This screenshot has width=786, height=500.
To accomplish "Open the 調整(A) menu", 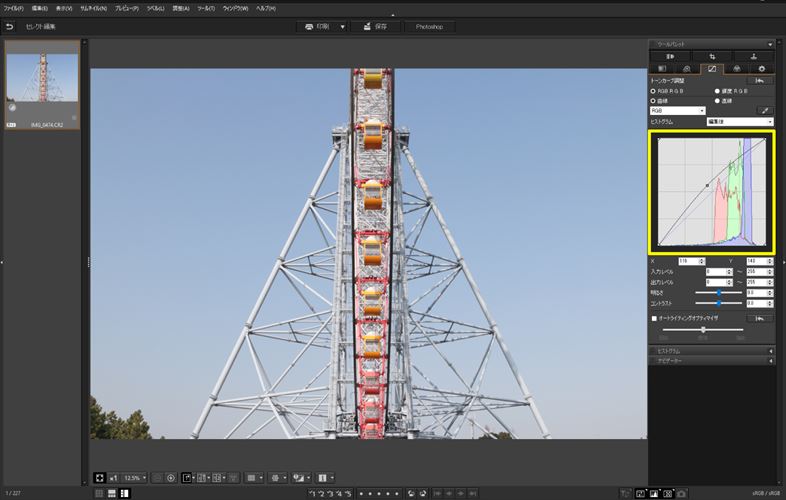I will [x=181, y=9].
